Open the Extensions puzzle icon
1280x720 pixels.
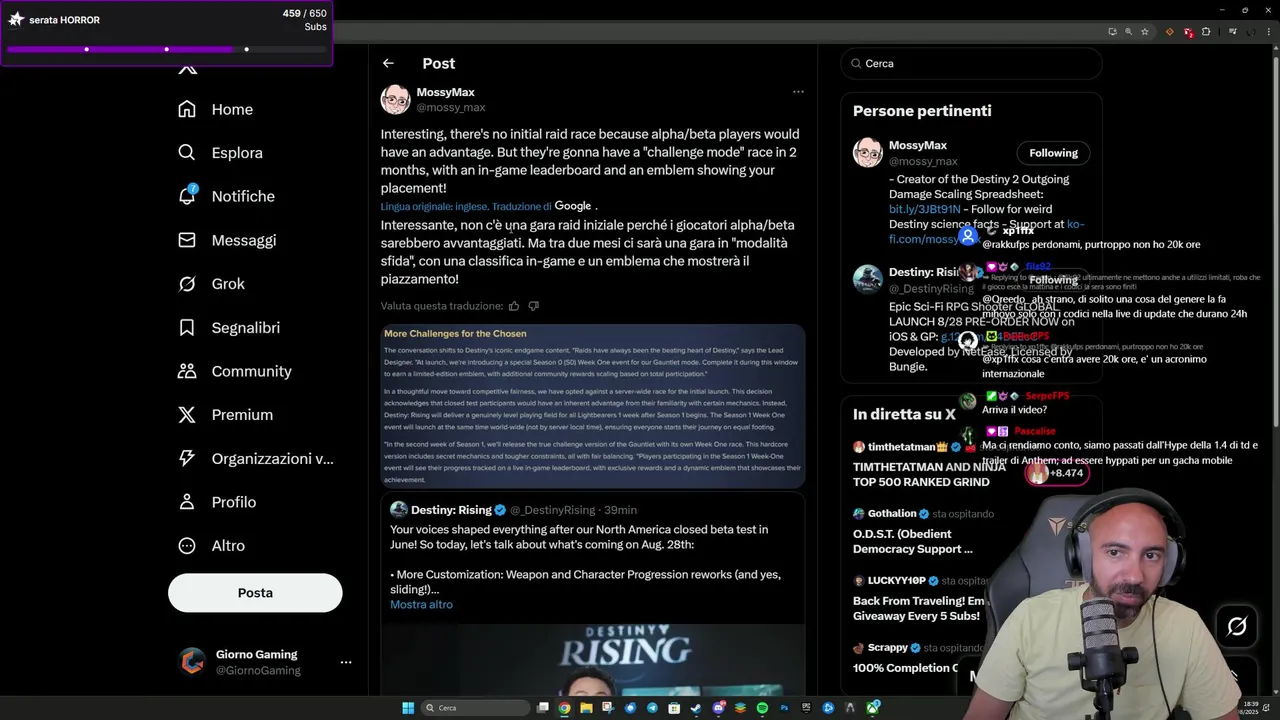[1206, 31]
